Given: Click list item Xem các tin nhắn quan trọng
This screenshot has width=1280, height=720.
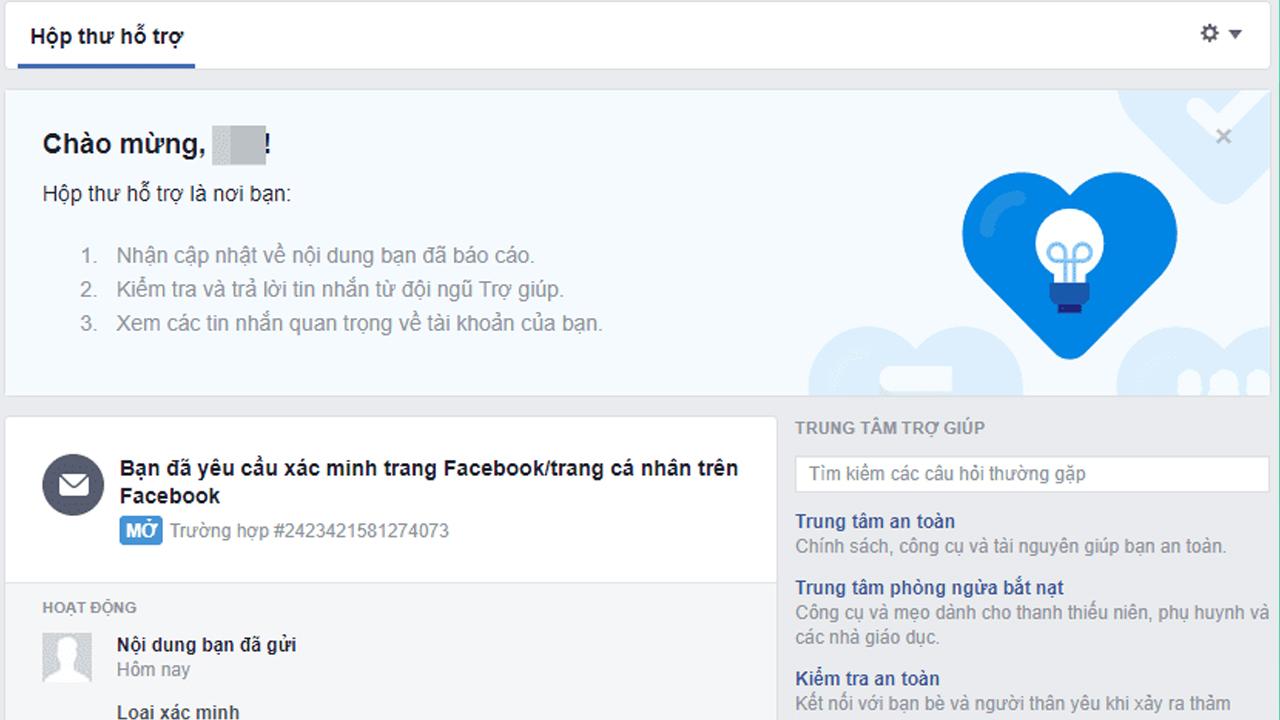Looking at the screenshot, I should (x=359, y=324).
